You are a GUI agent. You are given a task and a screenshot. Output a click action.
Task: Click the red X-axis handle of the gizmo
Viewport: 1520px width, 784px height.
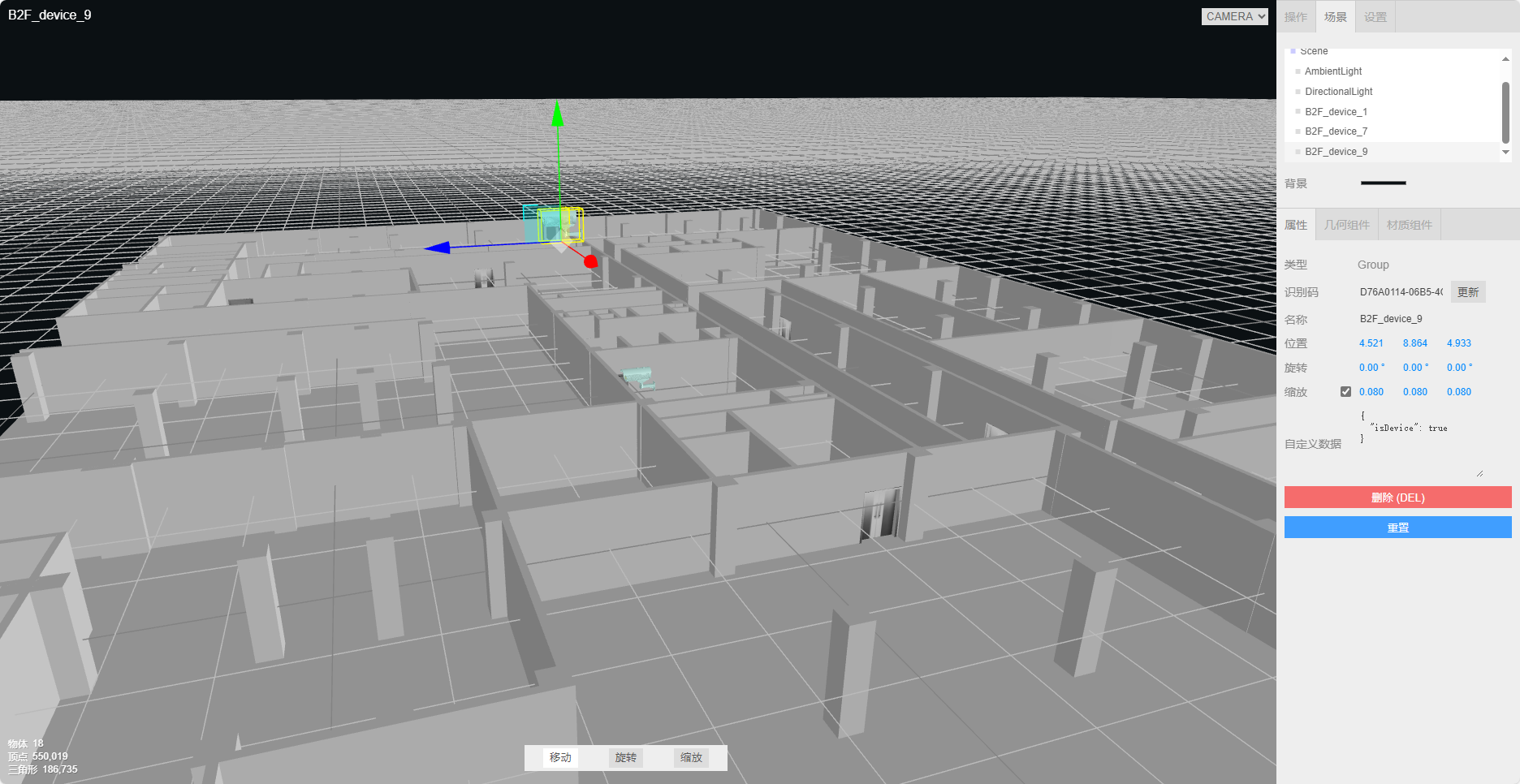(x=590, y=261)
